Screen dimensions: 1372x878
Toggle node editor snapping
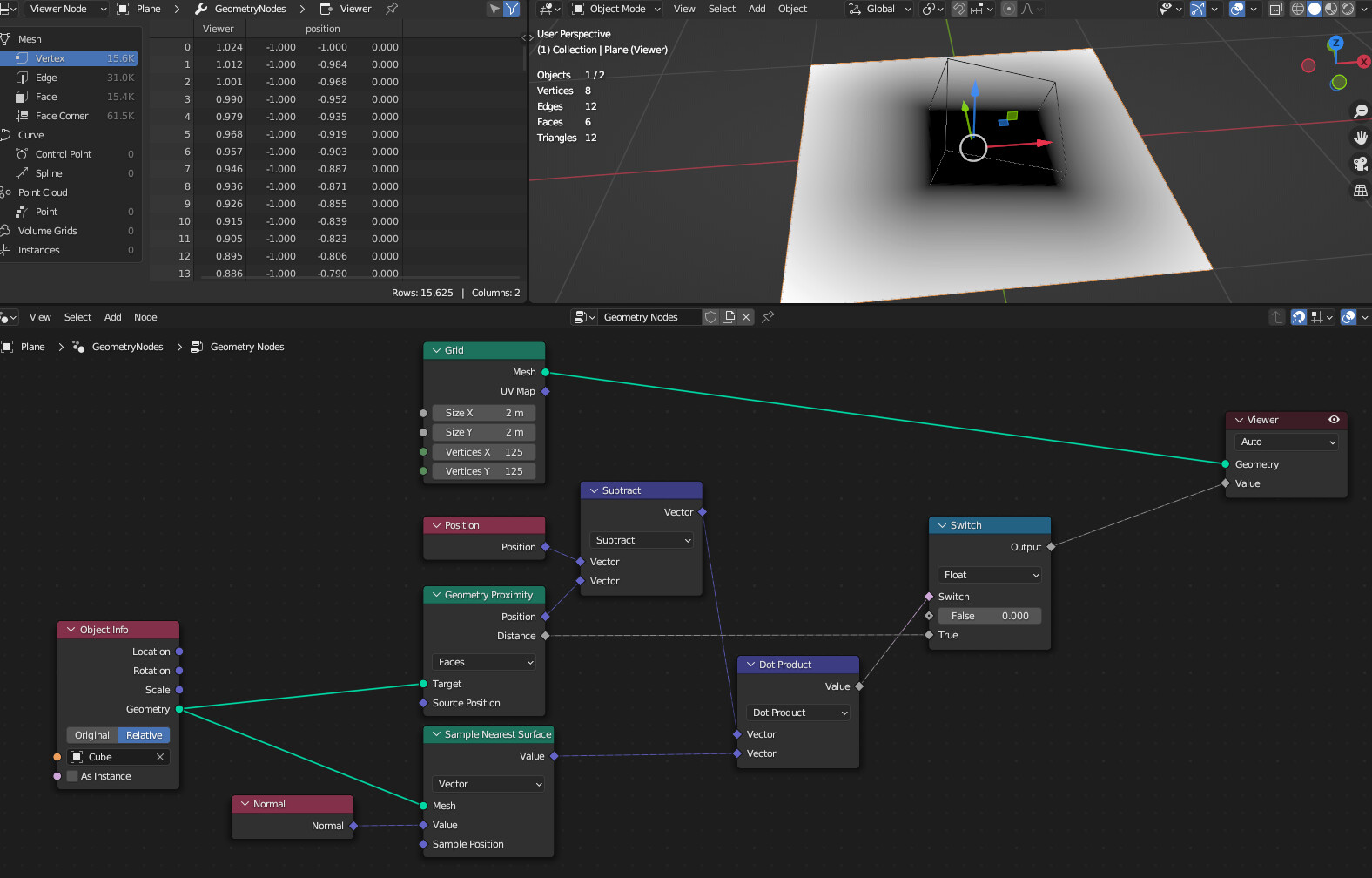1298,317
